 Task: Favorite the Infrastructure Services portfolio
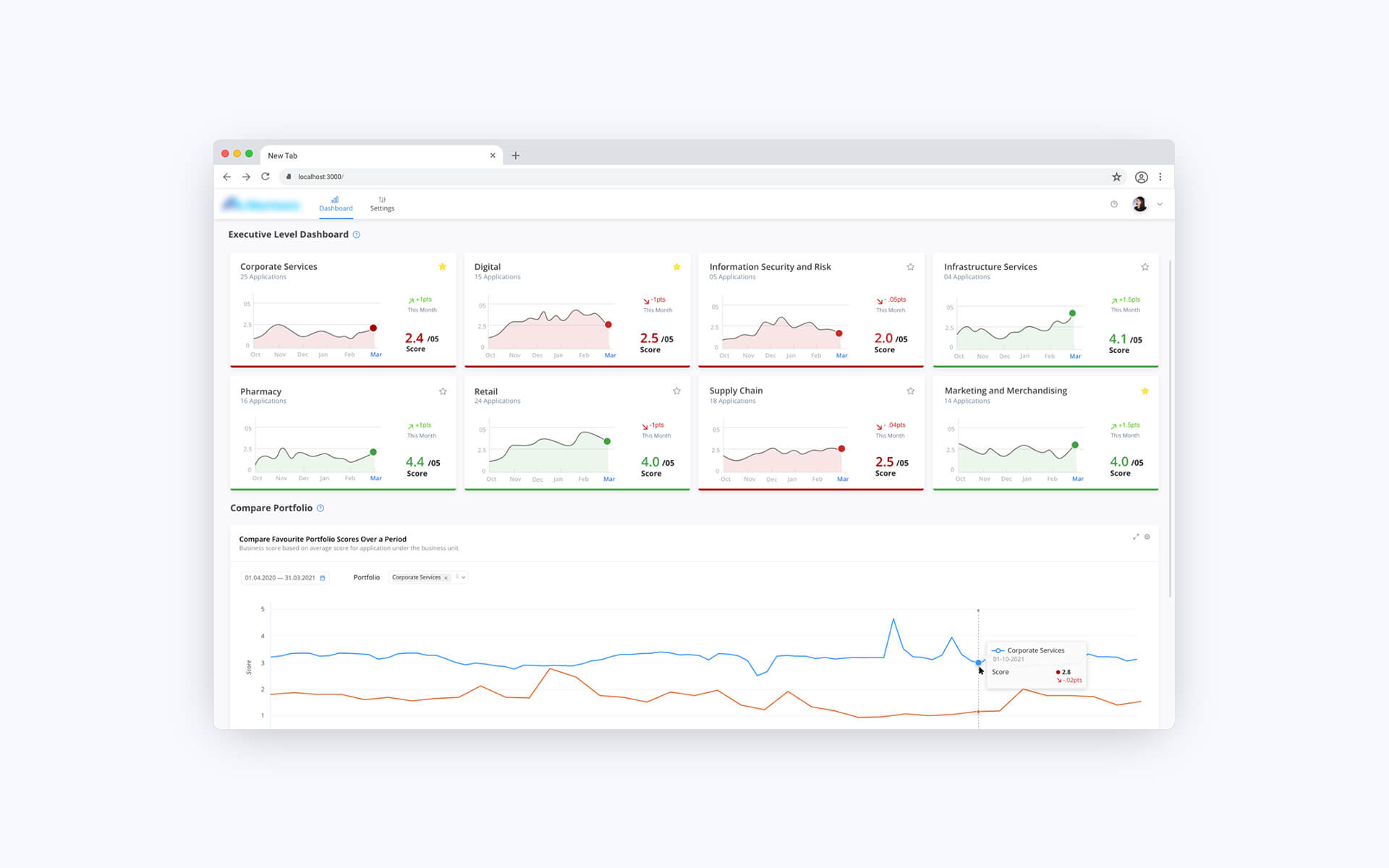pyautogui.click(x=1144, y=267)
